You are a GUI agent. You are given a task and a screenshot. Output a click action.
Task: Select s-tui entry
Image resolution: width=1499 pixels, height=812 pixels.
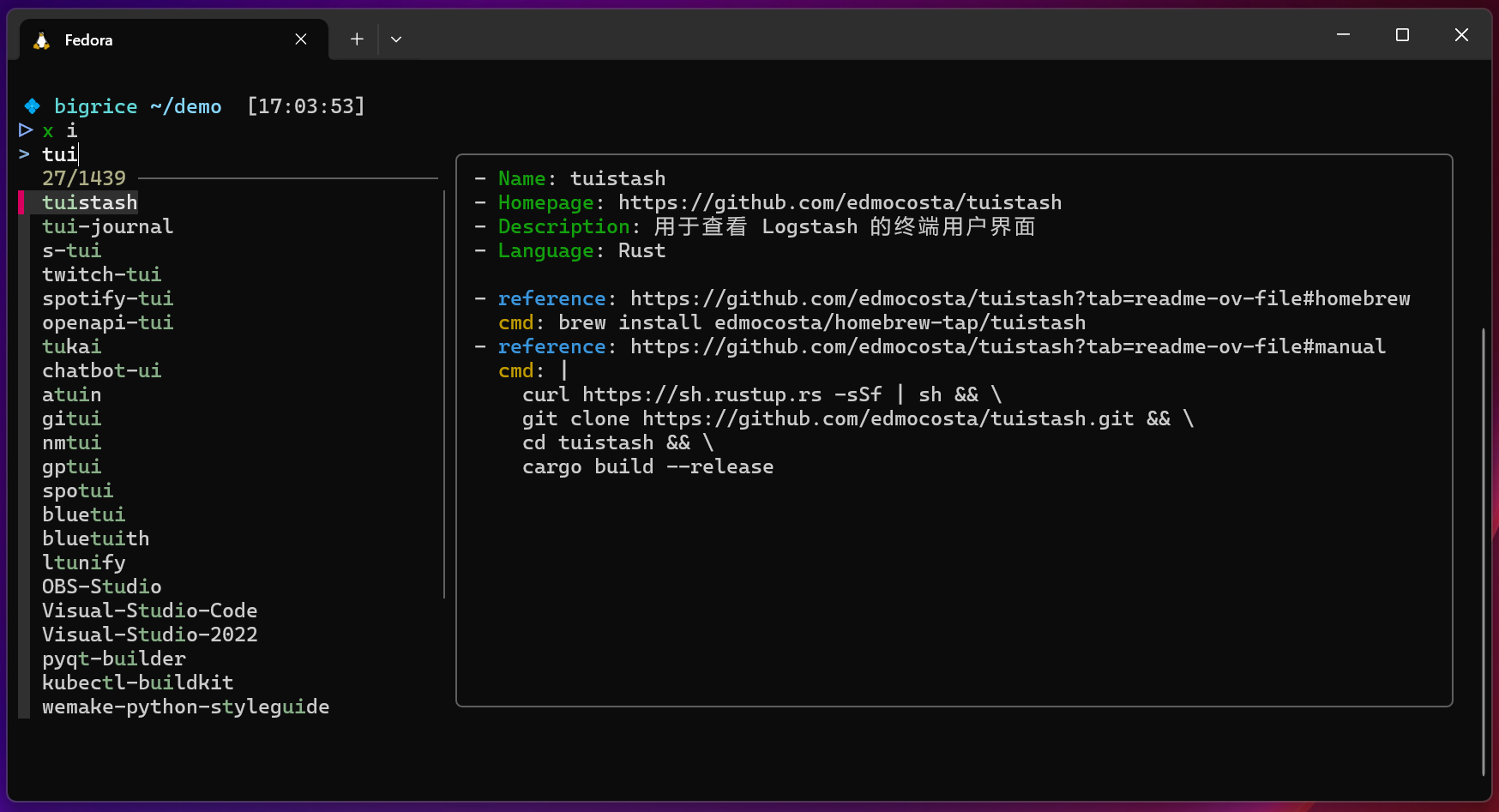pos(72,250)
